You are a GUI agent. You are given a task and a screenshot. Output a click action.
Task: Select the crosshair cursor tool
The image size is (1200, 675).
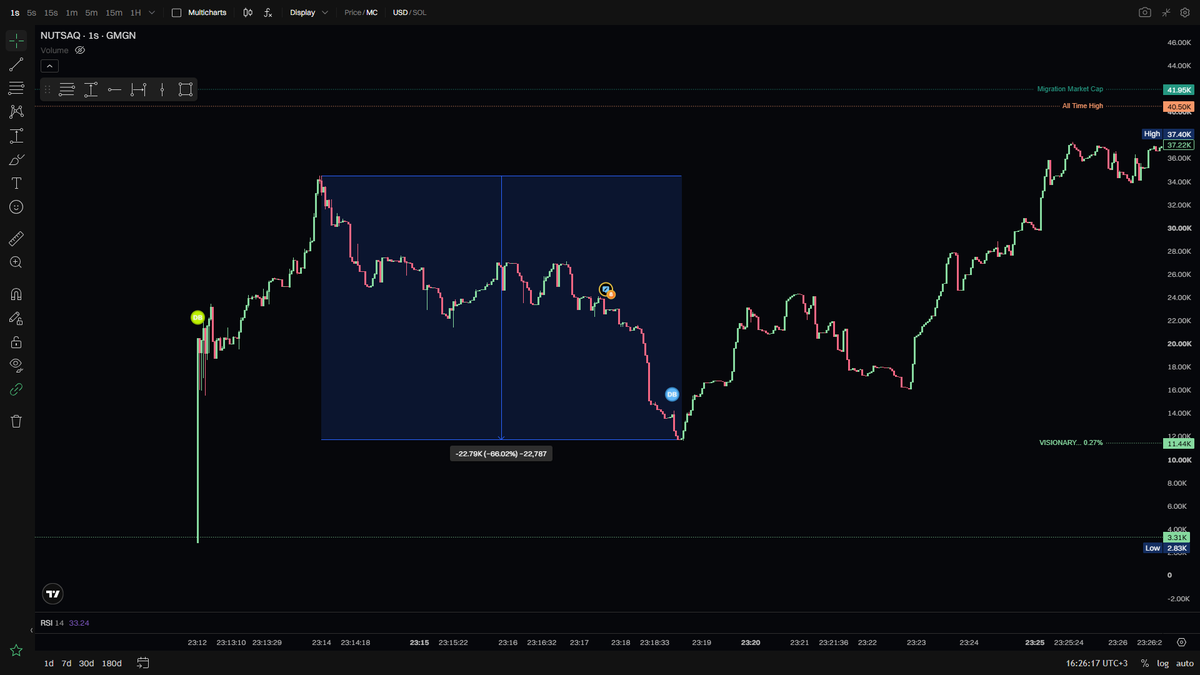[x=16, y=41]
